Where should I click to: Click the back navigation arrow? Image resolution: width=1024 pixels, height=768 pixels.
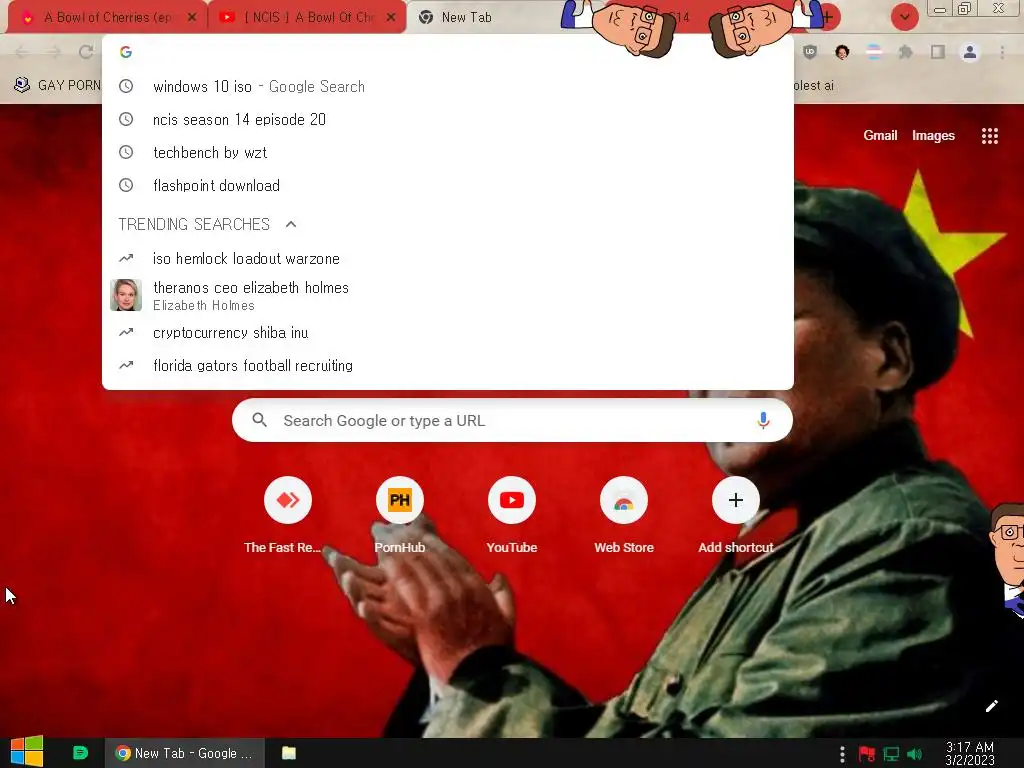click(22, 52)
